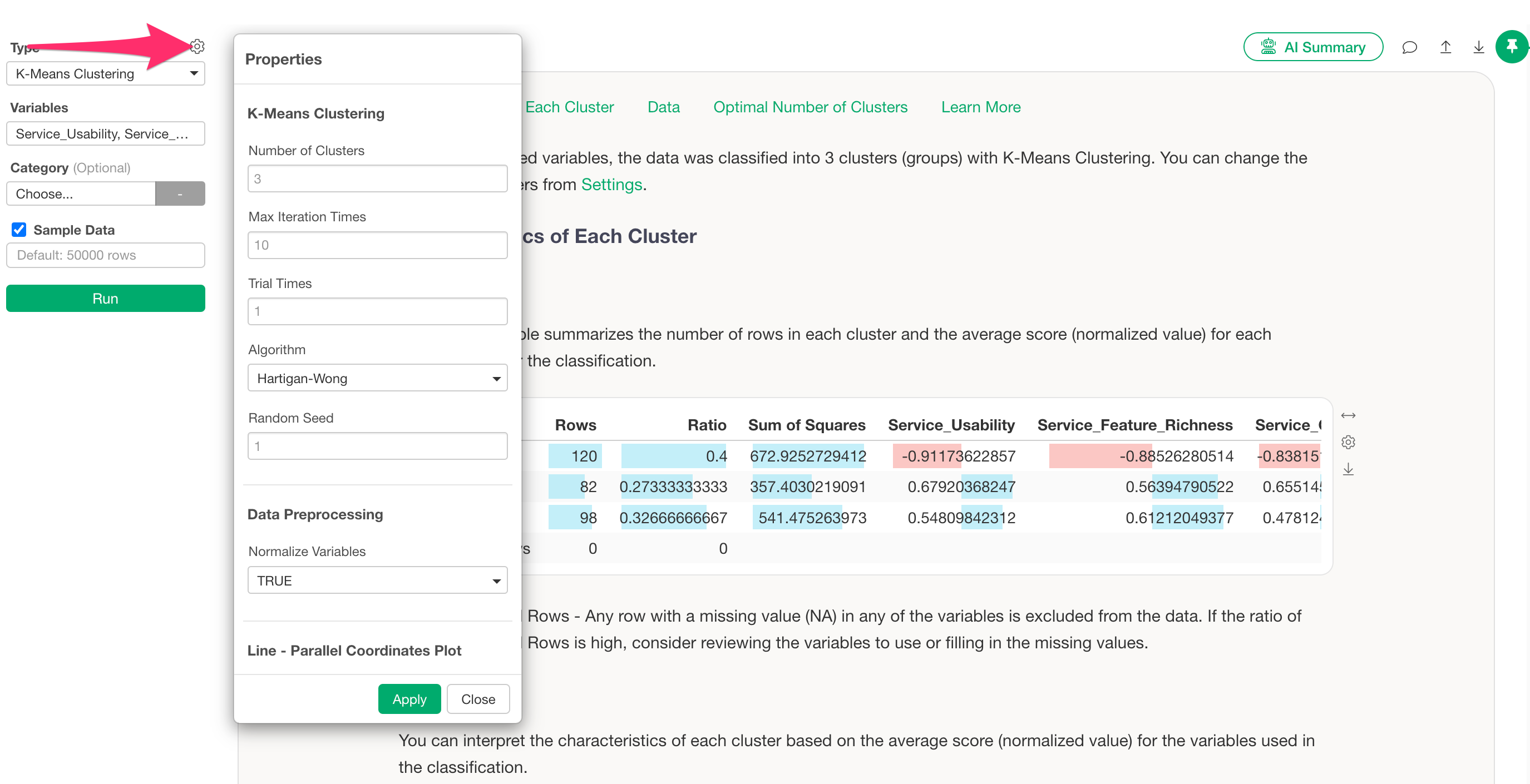This screenshot has width=1530, height=784.
Task: Open the Type K-Means Clustering dropdown
Action: click(x=105, y=73)
